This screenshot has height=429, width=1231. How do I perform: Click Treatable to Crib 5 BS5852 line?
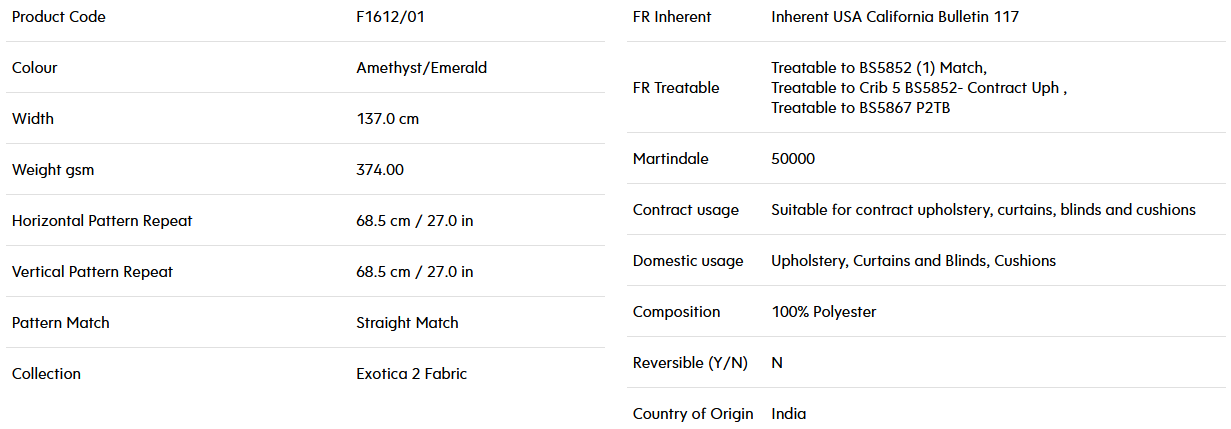919,88
